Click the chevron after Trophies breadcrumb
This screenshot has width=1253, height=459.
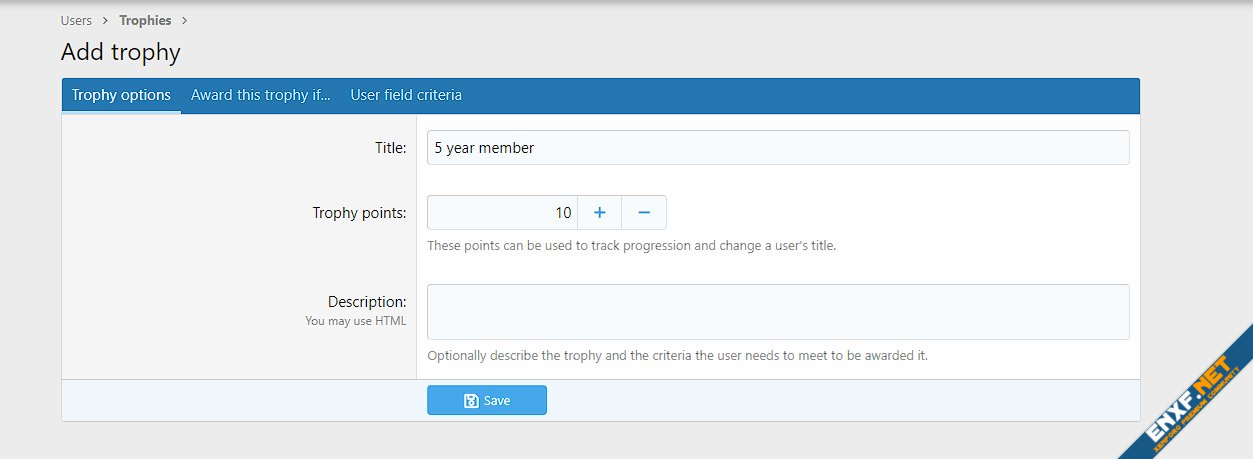pyautogui.click(x=185, y=20)
